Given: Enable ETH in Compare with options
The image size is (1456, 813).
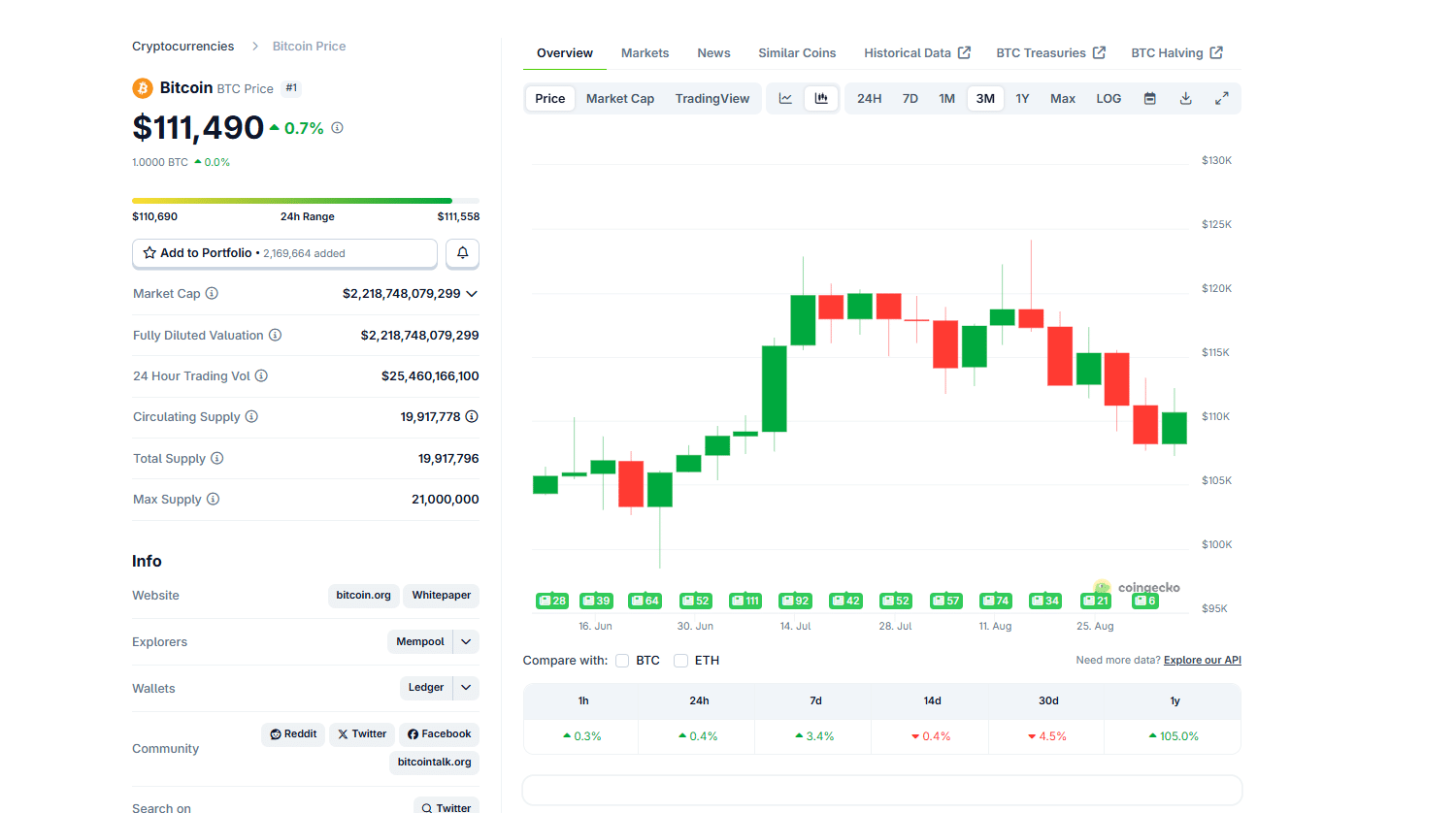Looking at the screenshot, I should pyautogui.click(x=680, y=660).
